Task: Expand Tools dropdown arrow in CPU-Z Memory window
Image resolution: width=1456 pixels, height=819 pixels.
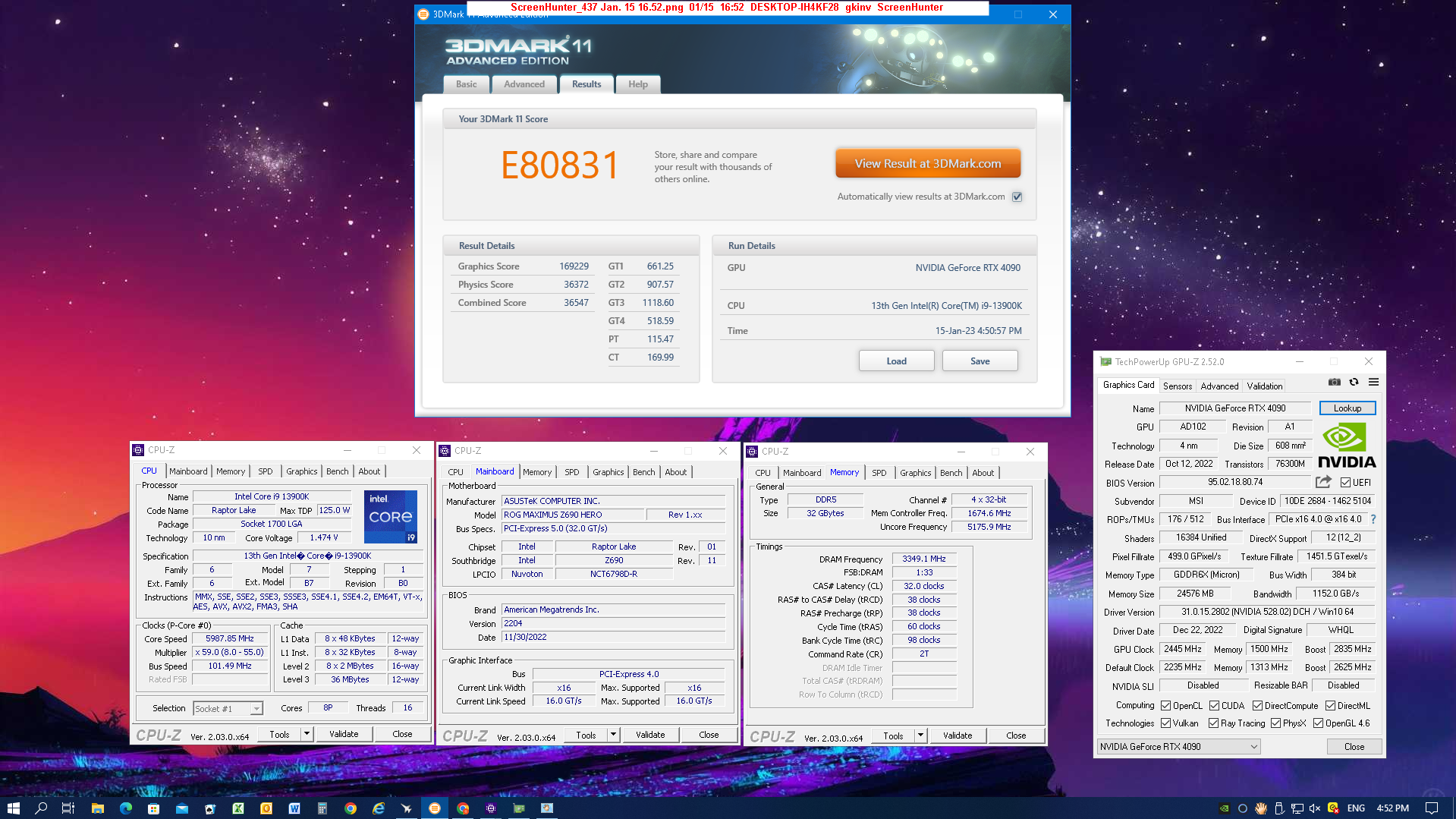Action: 920,736
